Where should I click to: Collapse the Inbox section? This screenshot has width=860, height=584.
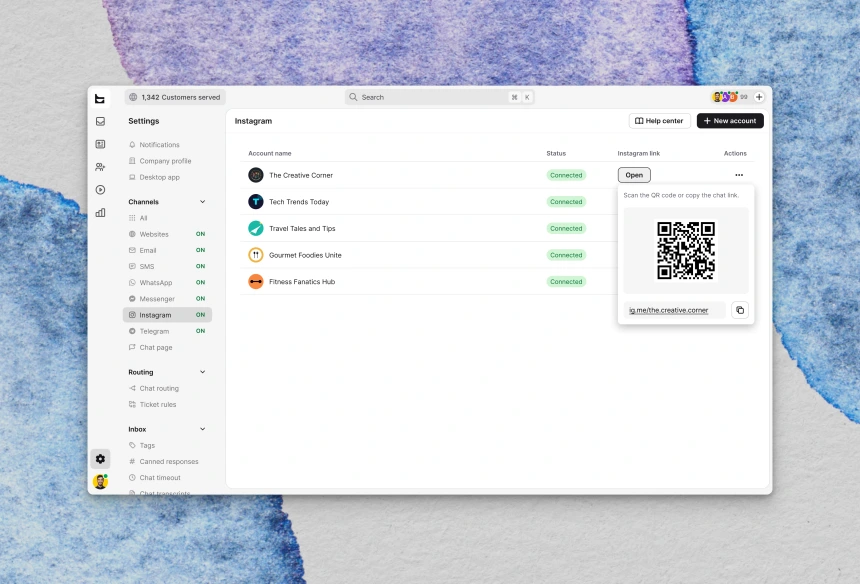pyautogui.click(x=202, y=429)
